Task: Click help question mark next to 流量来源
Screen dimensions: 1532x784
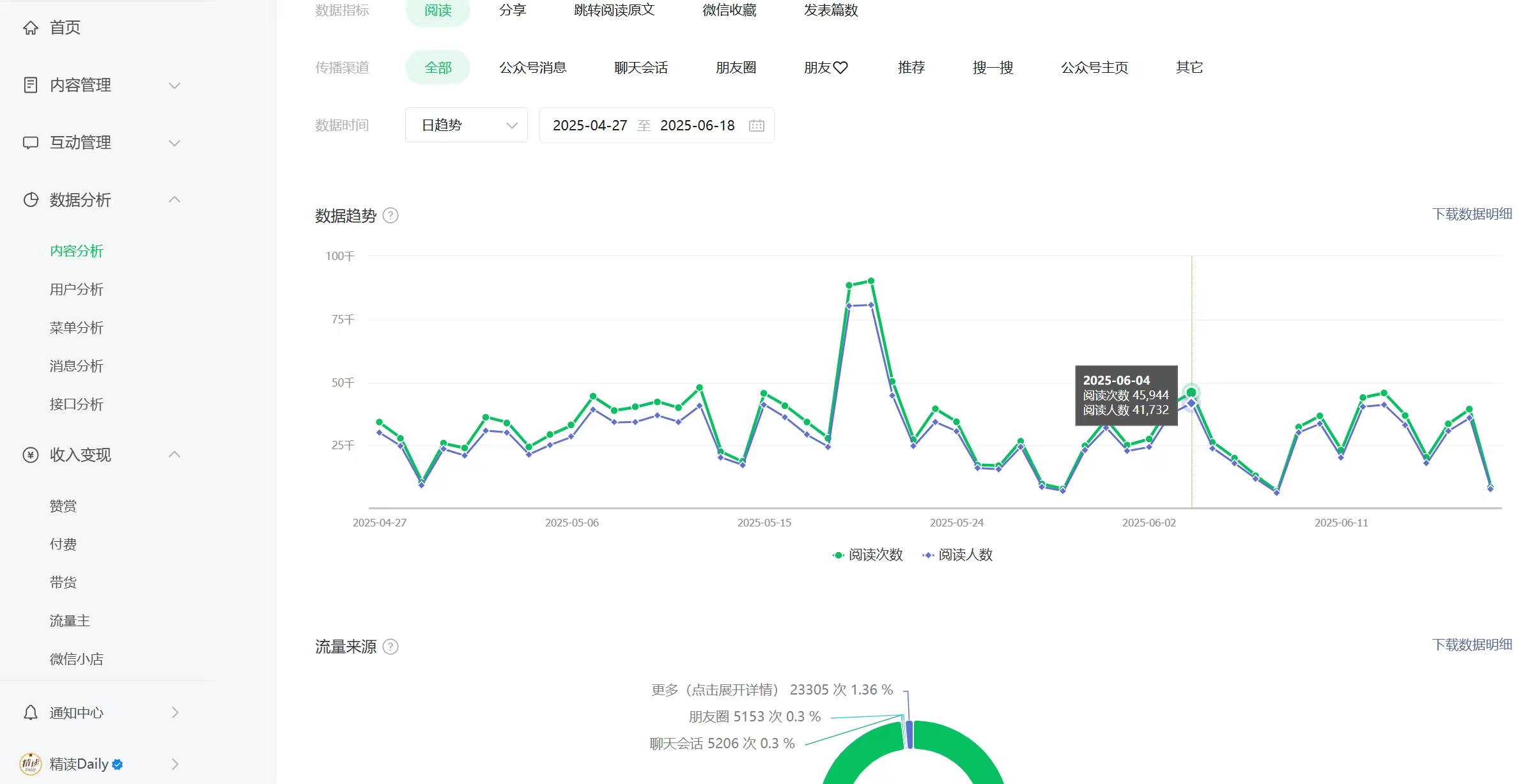Action: pos(391,647)
